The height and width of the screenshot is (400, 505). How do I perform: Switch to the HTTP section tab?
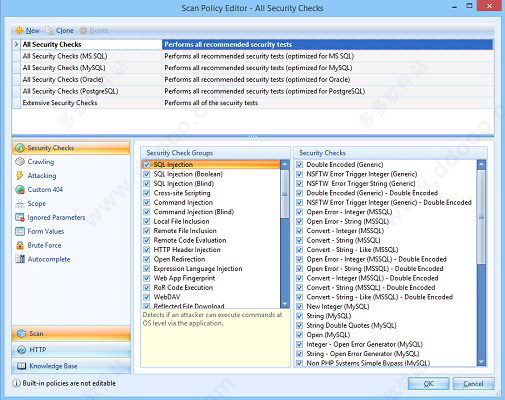tap(71, 350)
